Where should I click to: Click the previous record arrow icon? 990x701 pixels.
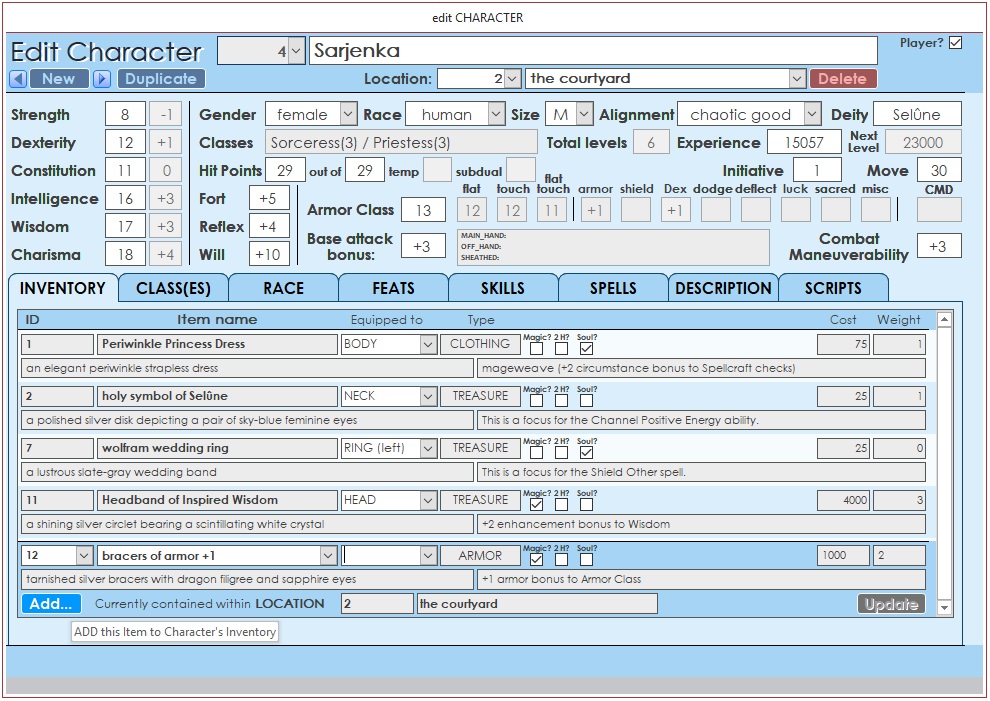coord(18,79)
